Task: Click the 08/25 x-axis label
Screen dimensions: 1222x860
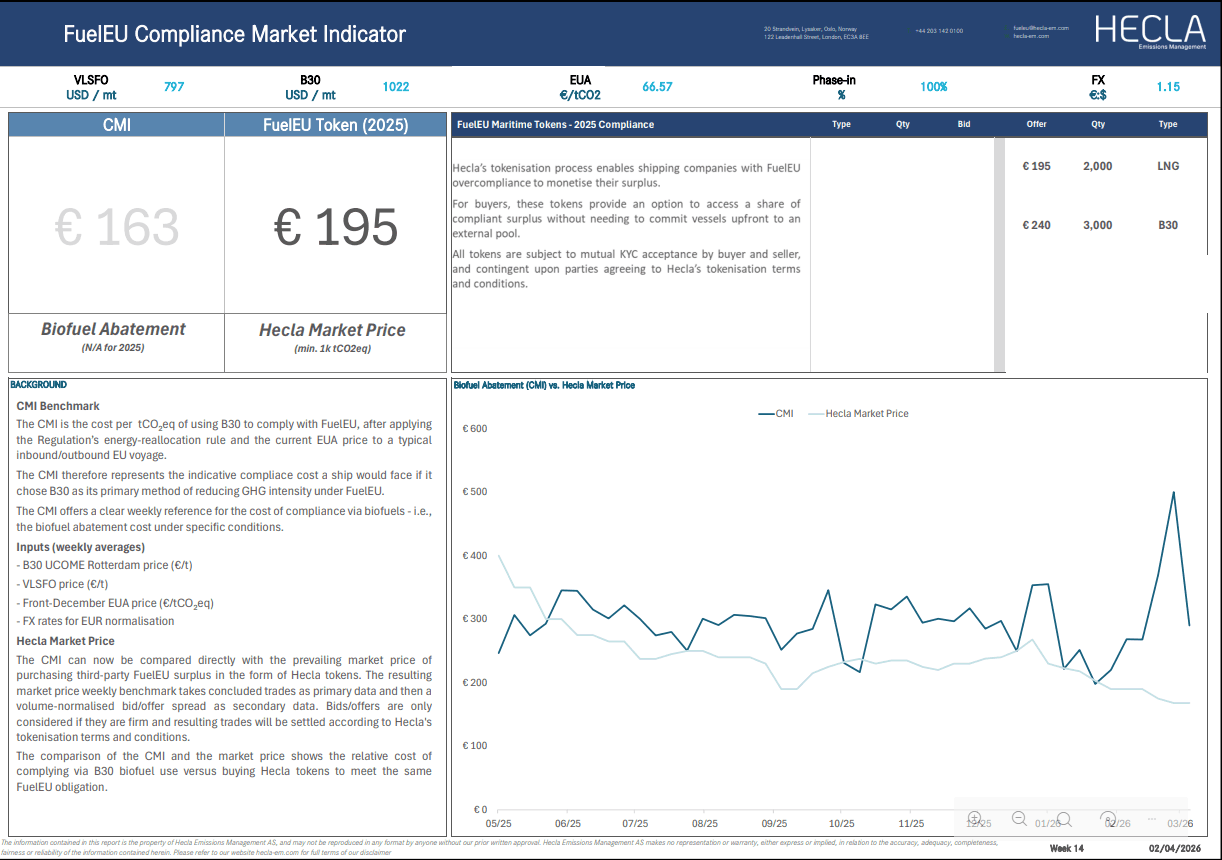Action: (x=705, y=824)
